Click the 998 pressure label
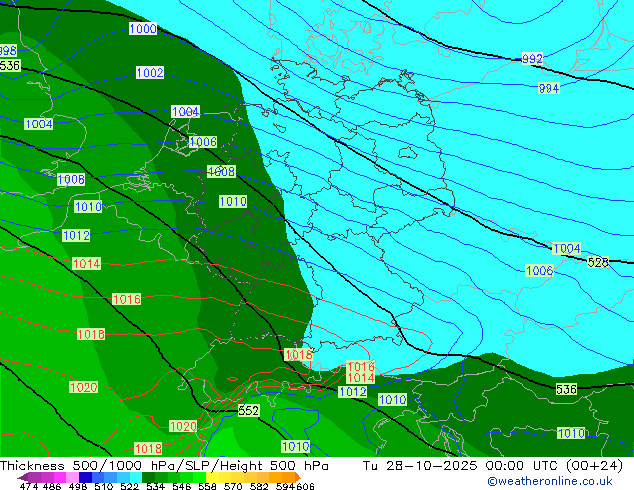The height and width of the screenshot is (490, 634). (8, 51)
